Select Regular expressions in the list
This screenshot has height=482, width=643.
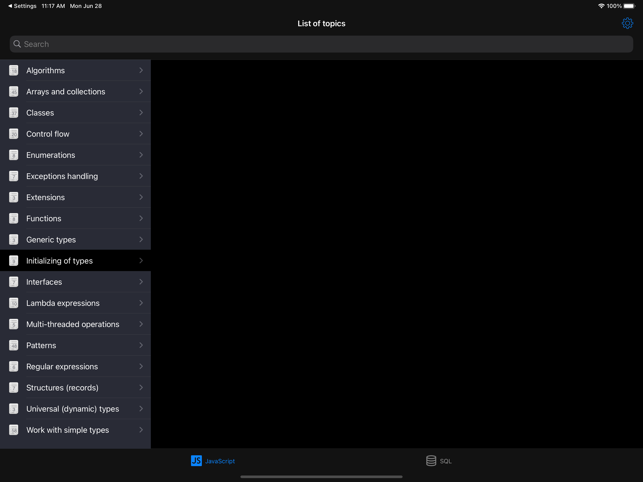(62, 367)
